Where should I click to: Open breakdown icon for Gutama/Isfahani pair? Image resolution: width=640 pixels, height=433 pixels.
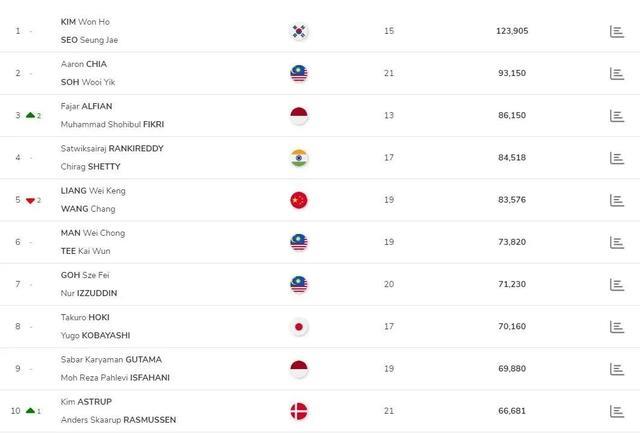[616, 368]
